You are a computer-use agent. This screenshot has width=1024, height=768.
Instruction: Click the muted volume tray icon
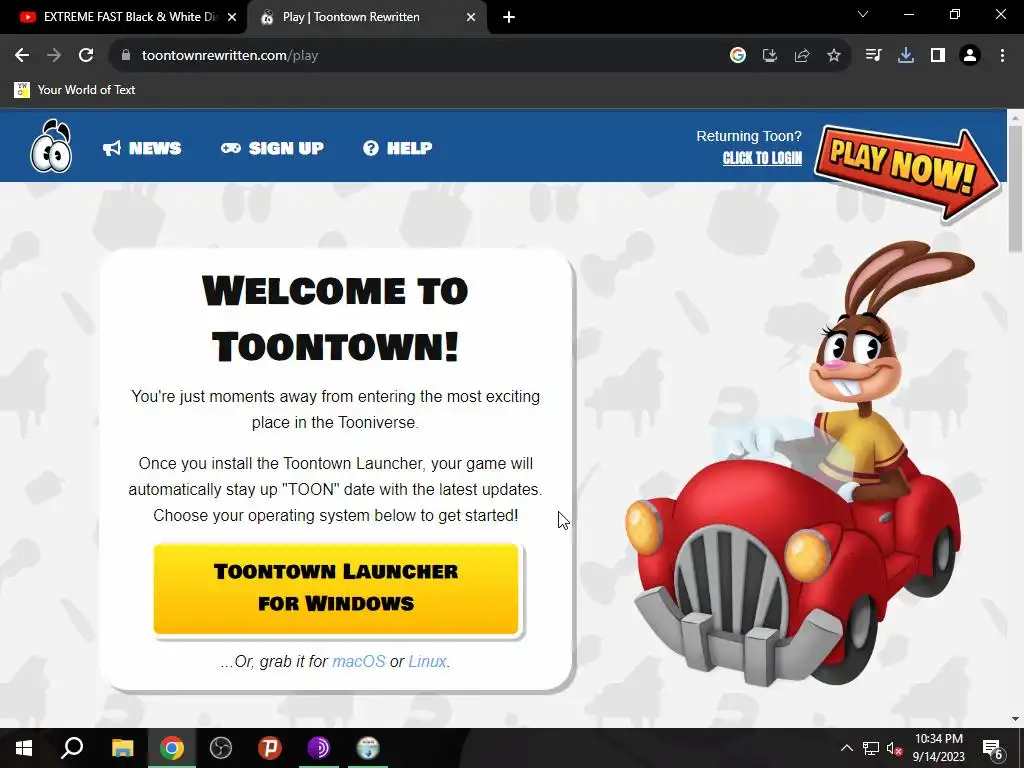coord(894,748)
